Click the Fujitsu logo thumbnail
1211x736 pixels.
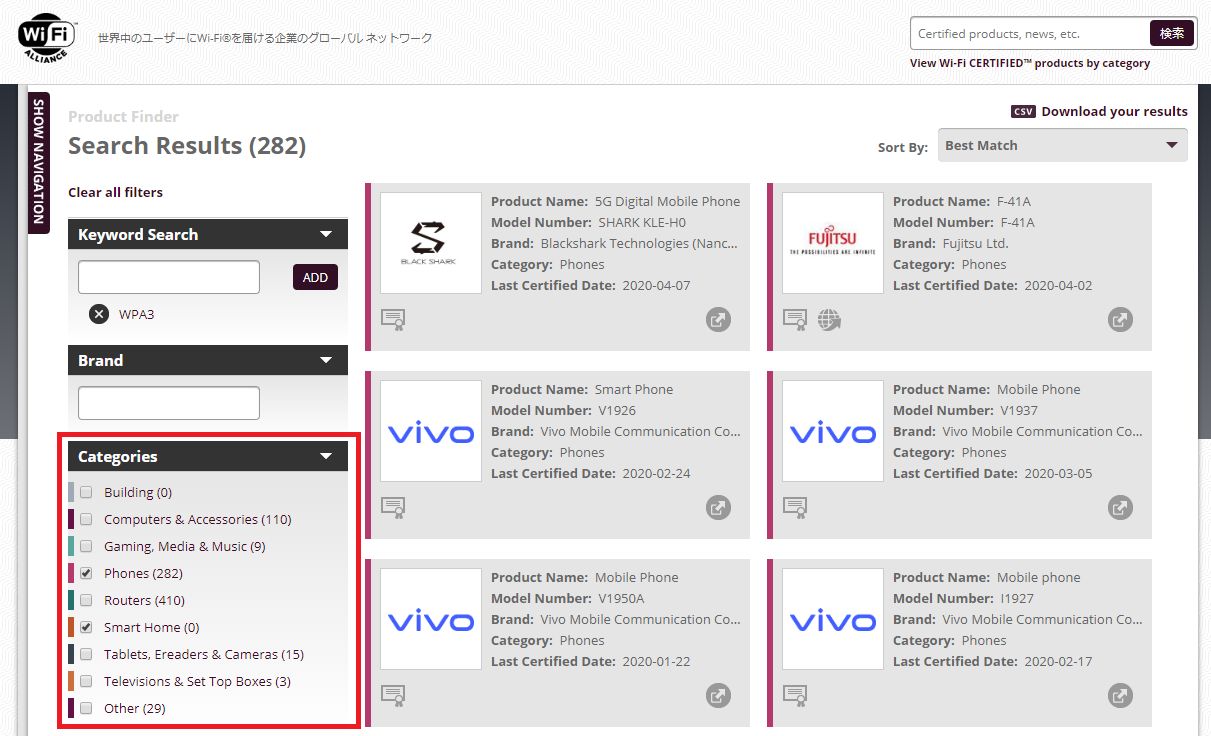833,243
